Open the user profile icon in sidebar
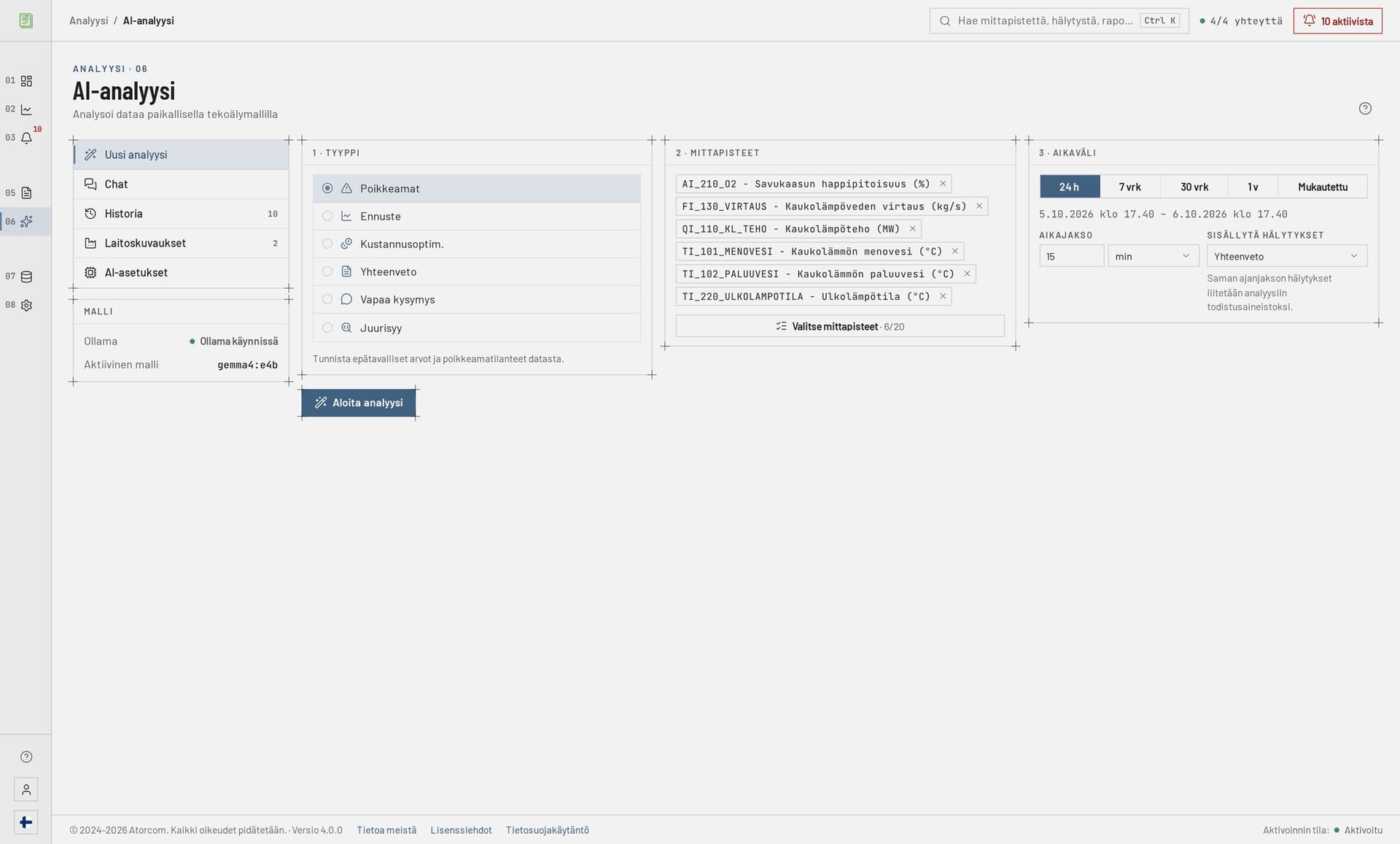 (26, 789)
